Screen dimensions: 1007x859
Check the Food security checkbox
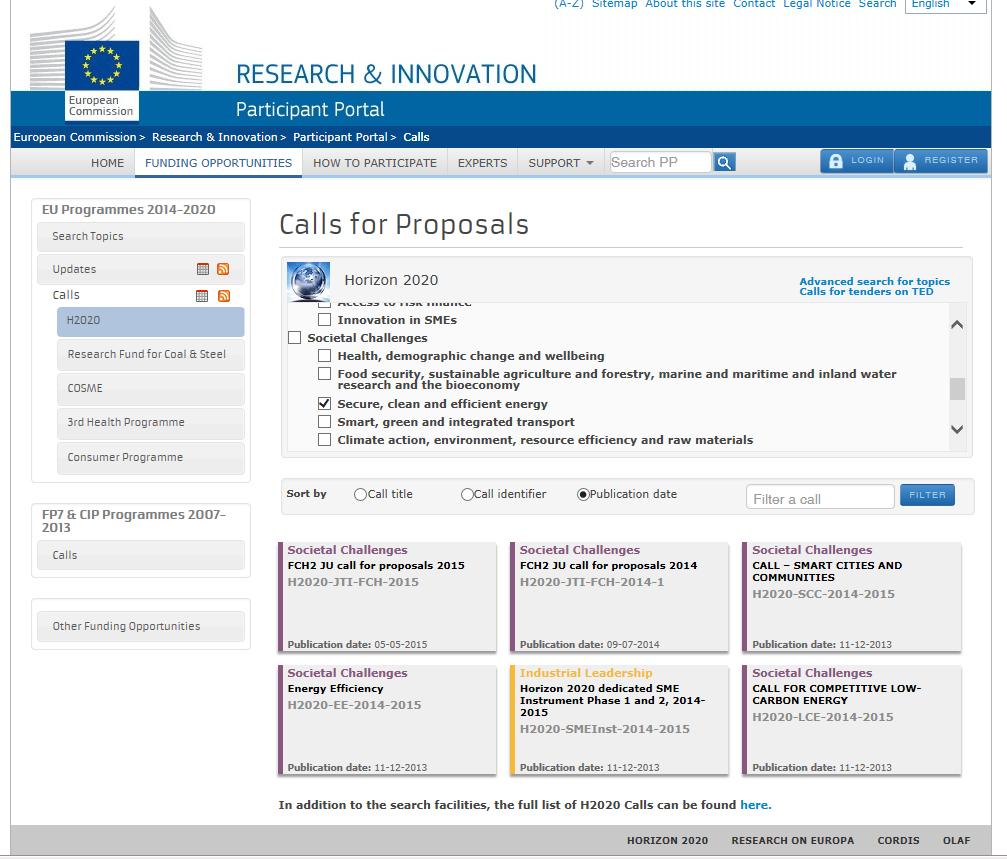[x=325, y=374]
